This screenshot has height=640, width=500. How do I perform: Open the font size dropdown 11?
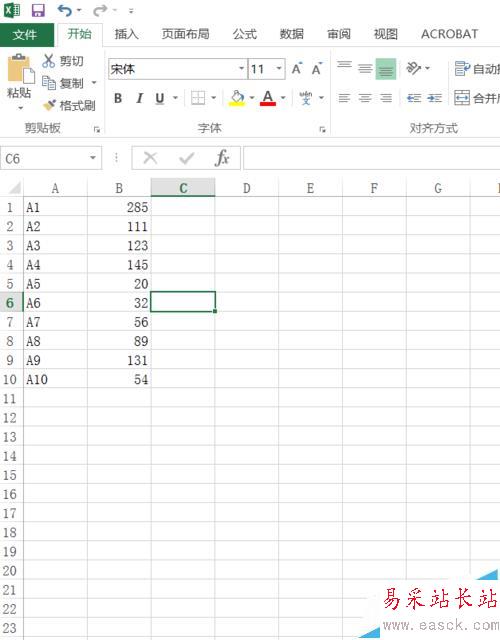pos(279,68)
